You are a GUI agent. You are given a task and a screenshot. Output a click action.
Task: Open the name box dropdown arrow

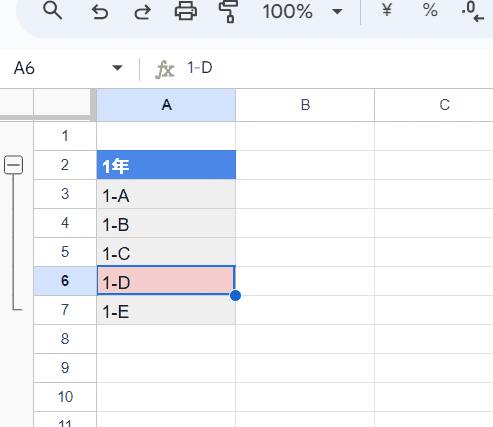click(x=117, y=68)
